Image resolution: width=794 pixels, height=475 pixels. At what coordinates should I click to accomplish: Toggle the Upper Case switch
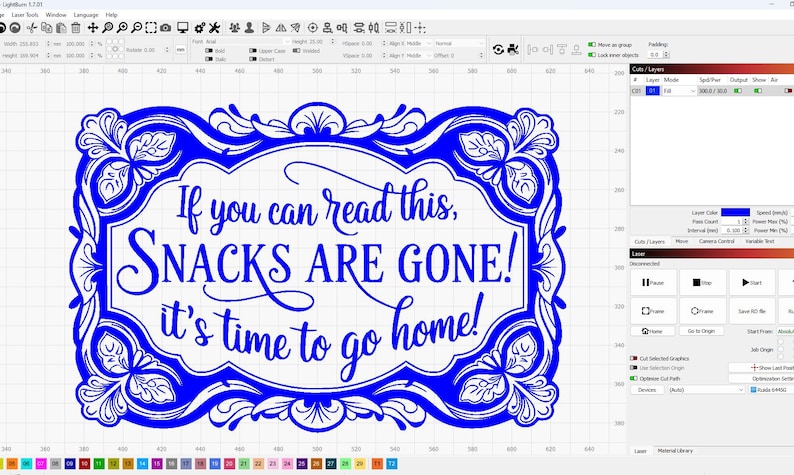[x=253, y=51]
